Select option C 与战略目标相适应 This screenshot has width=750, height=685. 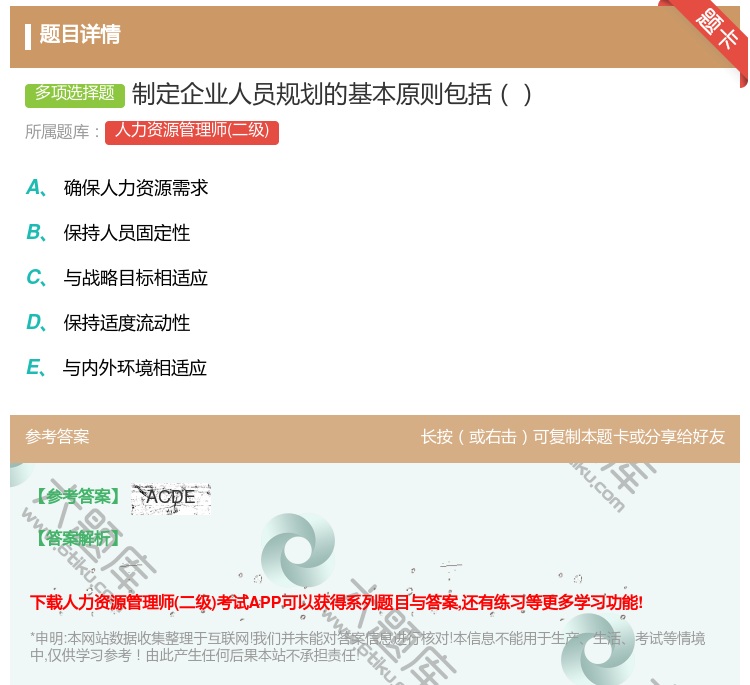(117, 278)
